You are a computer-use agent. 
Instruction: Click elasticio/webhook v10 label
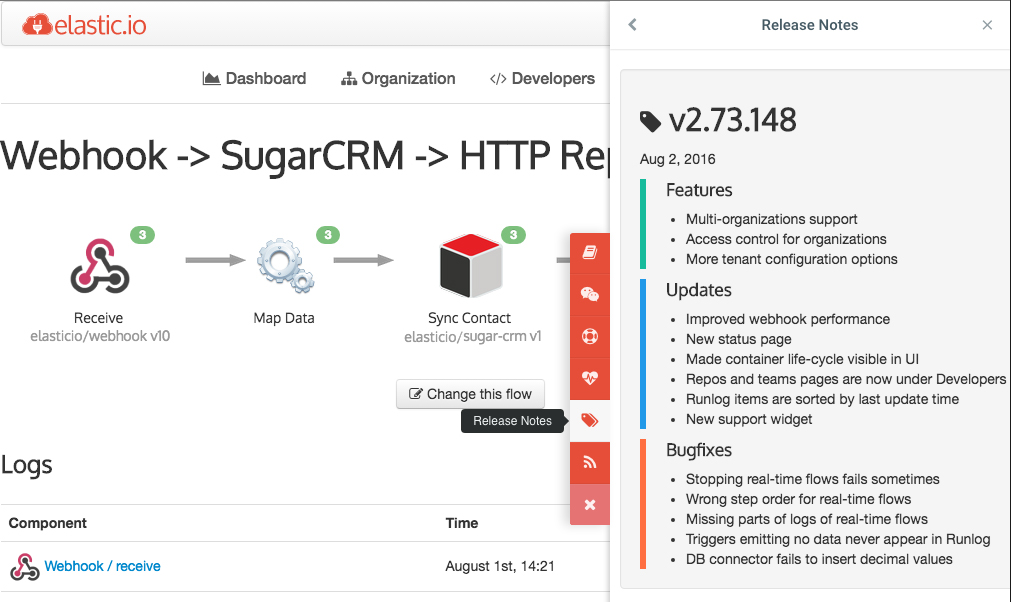[x=100, y=336]
